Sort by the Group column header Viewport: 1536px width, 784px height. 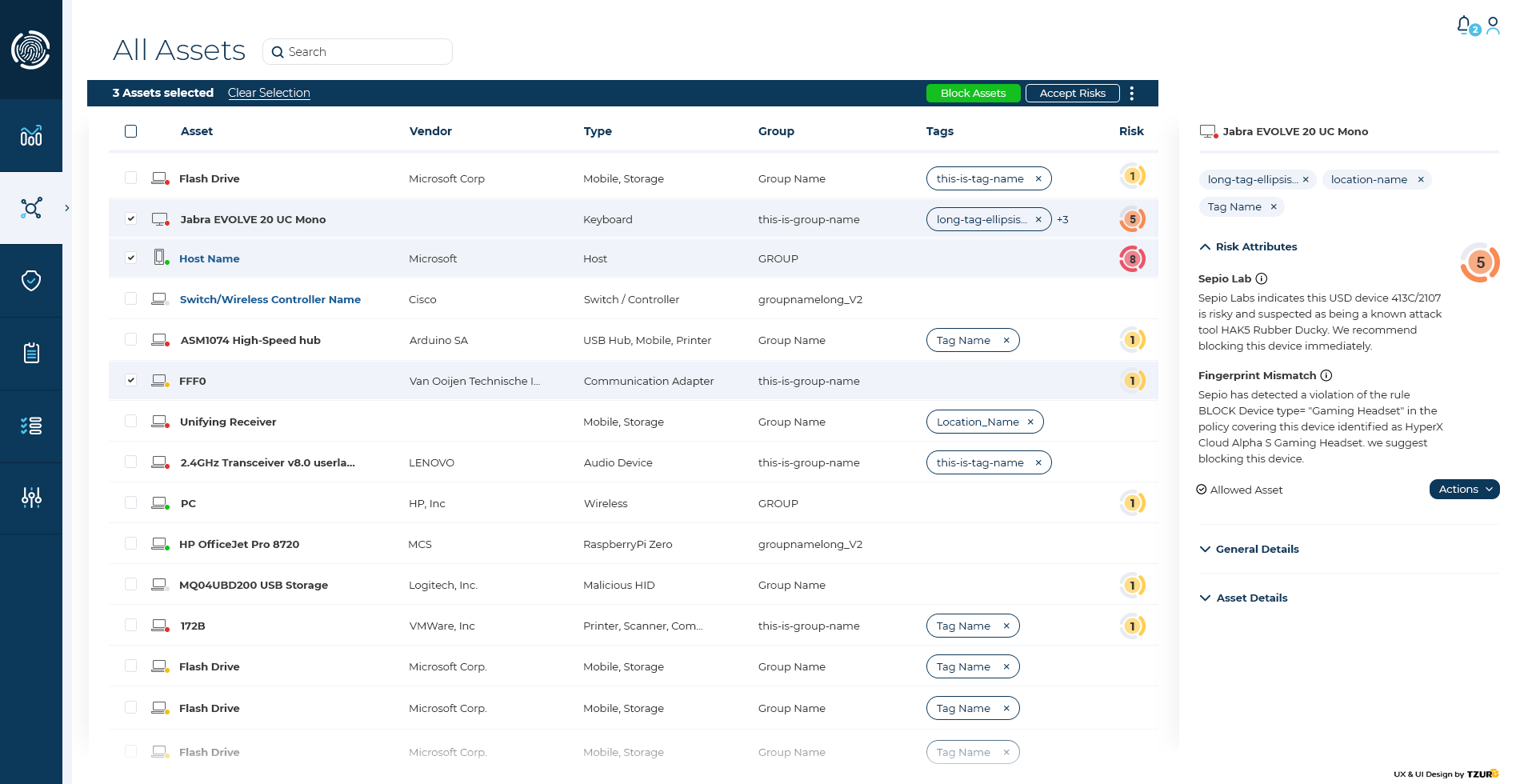click(x=776, y=131)
